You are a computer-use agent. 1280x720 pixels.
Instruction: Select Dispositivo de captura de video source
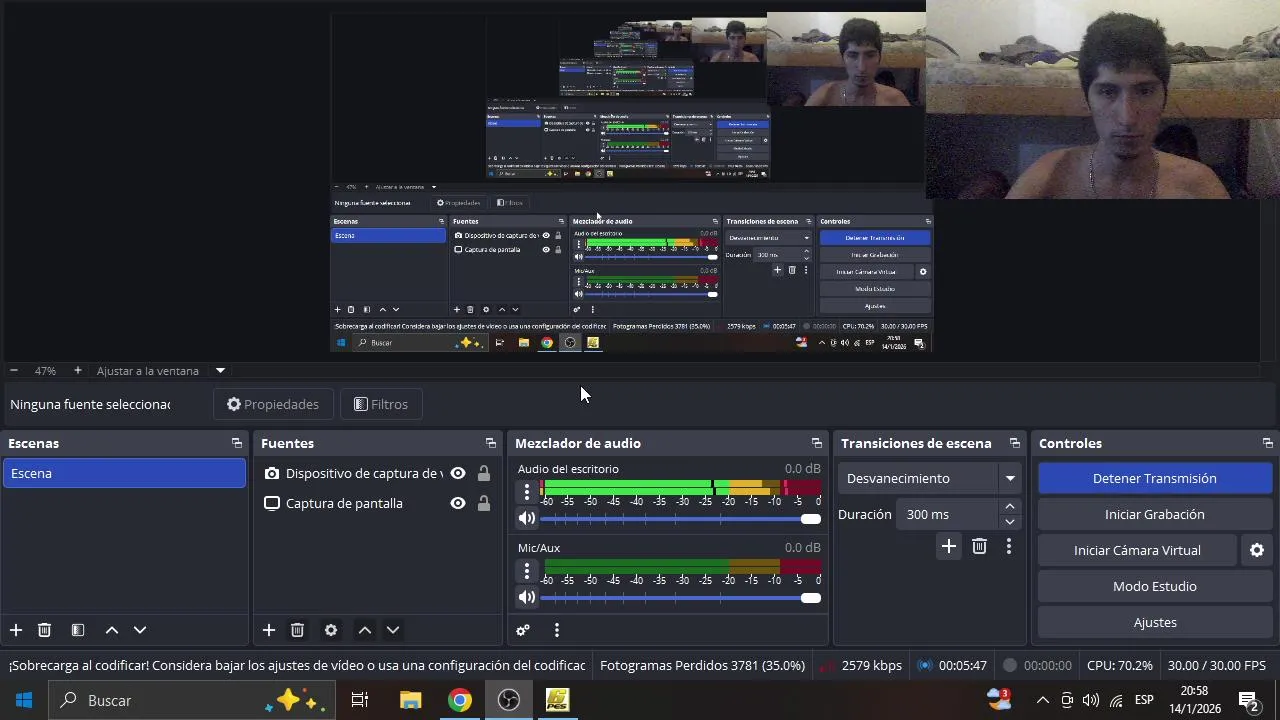click(x=364, y=473)
